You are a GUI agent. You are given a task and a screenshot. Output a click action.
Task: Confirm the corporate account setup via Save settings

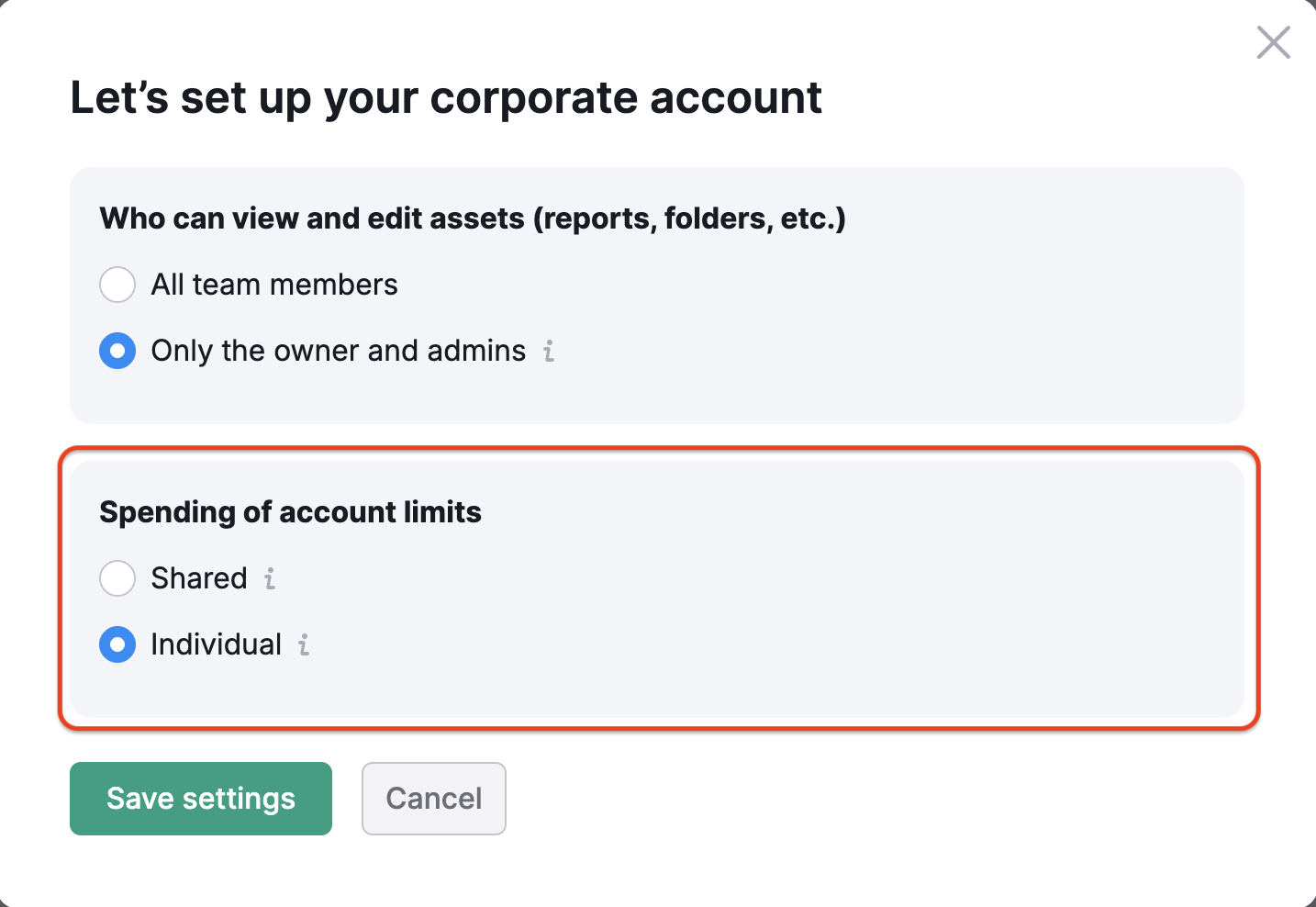coord(200,799)
